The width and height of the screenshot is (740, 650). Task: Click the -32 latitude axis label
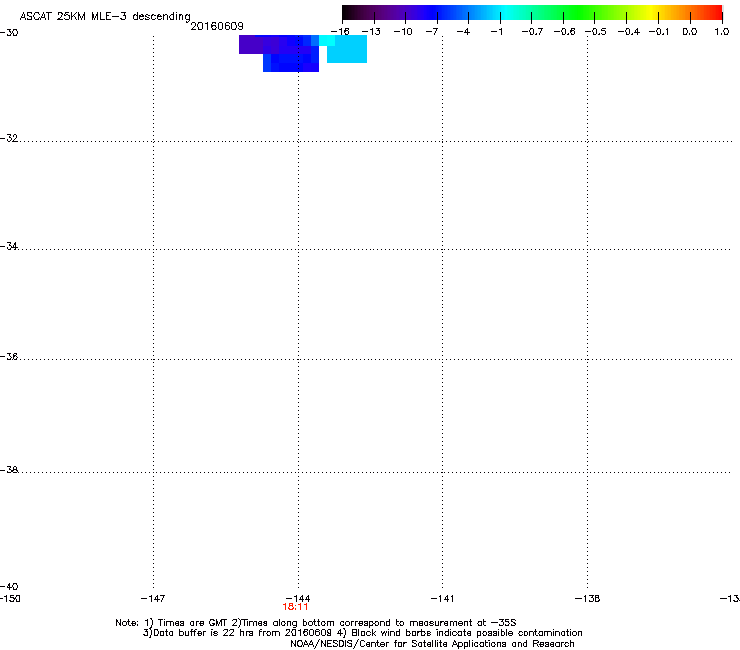[9, 138]
